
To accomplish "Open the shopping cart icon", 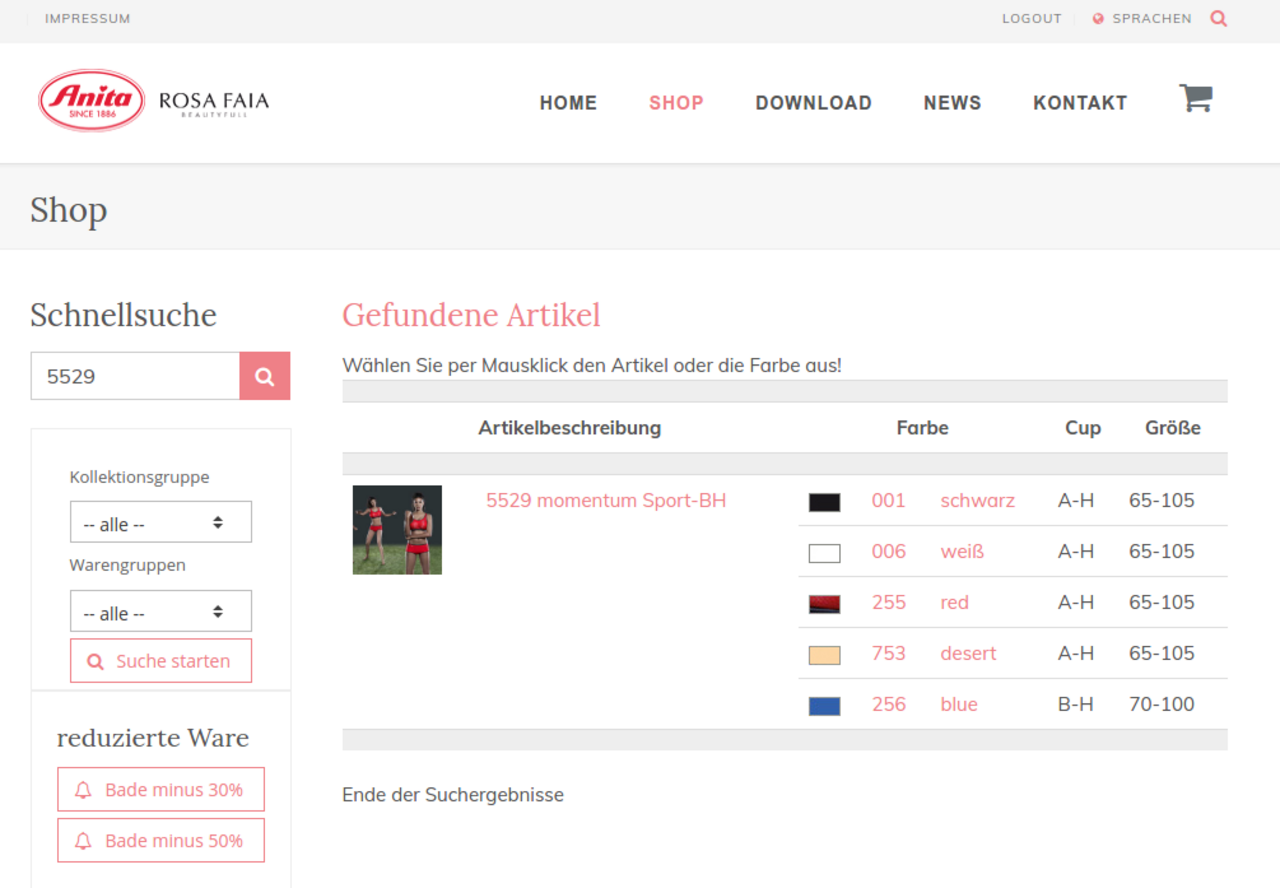I will pos(1195,98).
